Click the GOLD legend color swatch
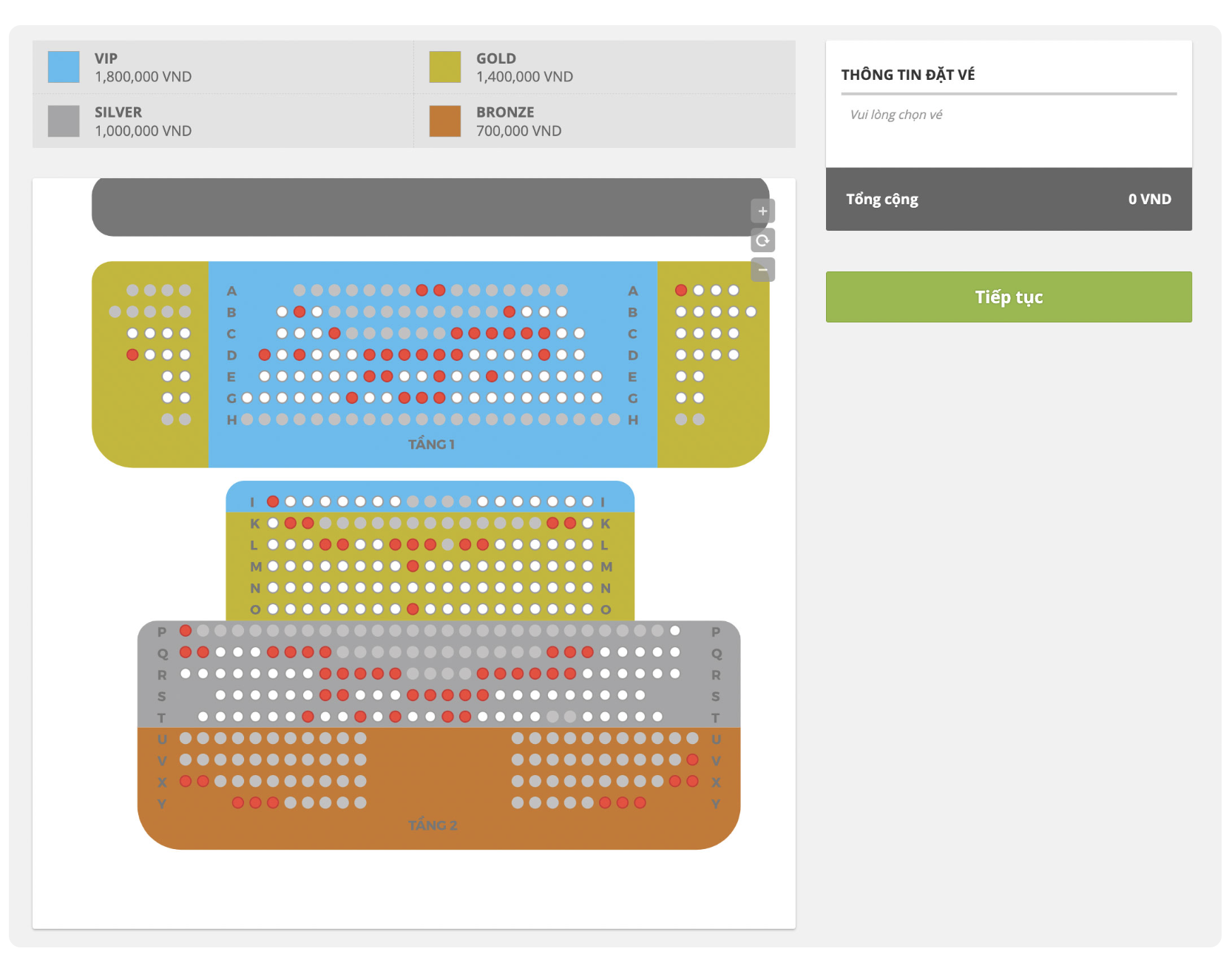1232x957 pixels. [x=445, y=67]
